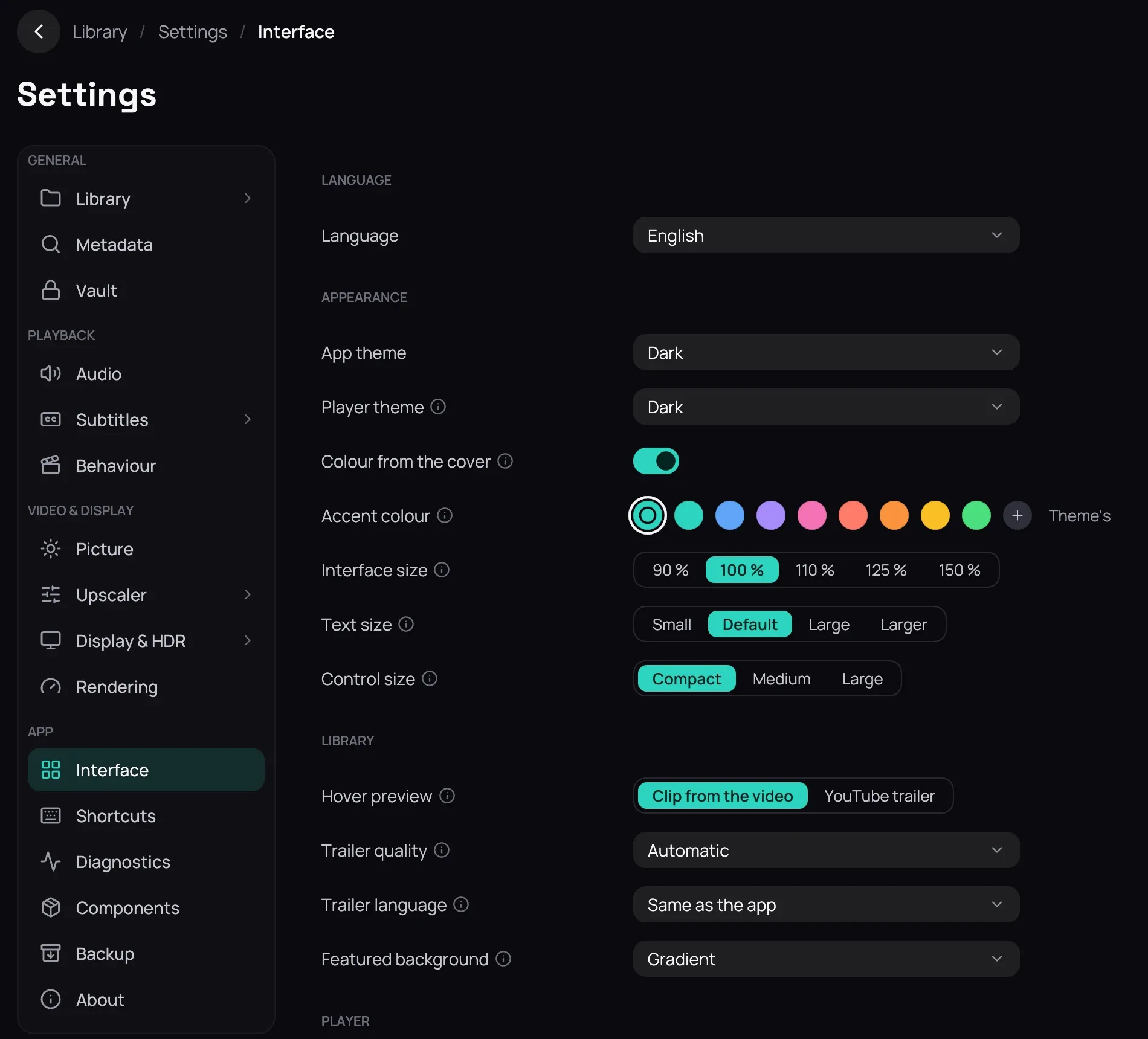Image resolution: width=1148 pixels, height=1039 pixels.
Task: Open Shortcuts settings section
Action: pos(146,815)
